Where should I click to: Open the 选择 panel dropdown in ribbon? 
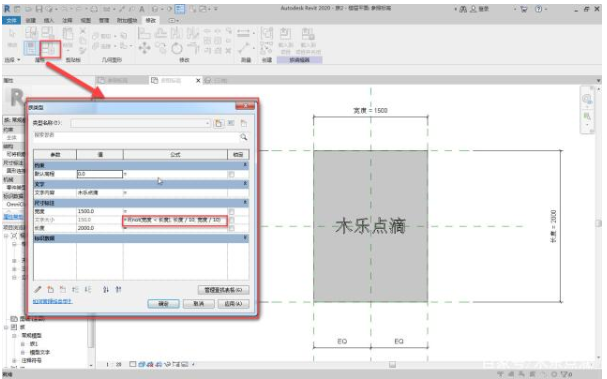pos(12,60)
